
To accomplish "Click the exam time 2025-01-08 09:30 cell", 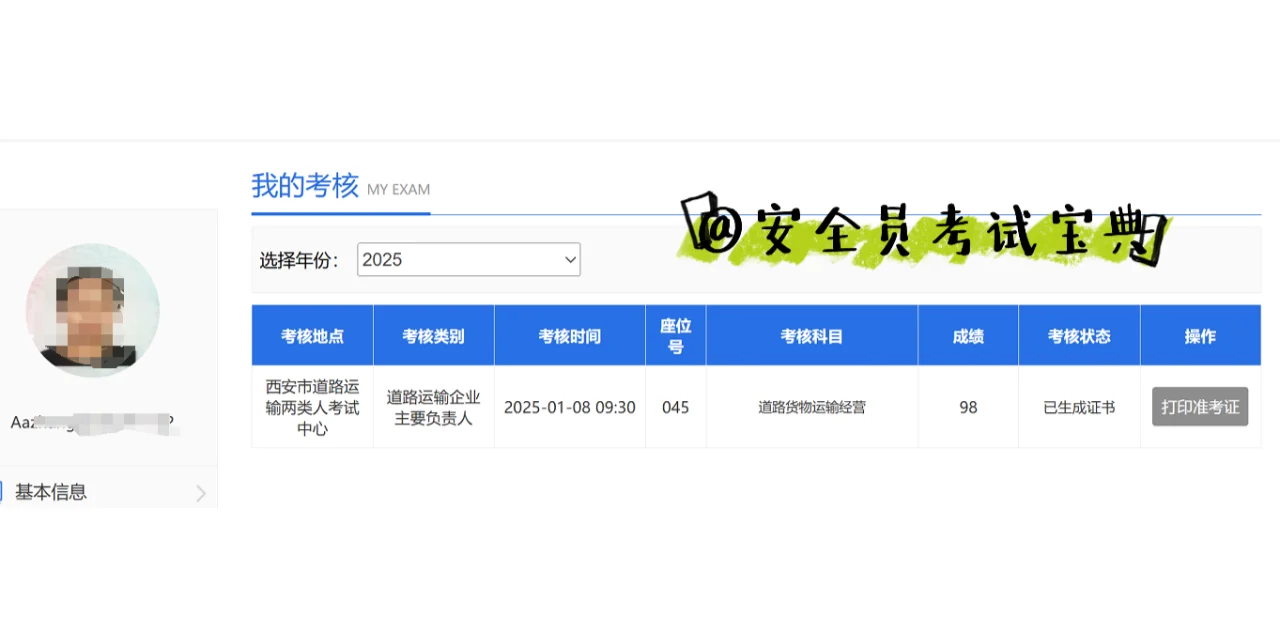I will (x=569, y=406).
